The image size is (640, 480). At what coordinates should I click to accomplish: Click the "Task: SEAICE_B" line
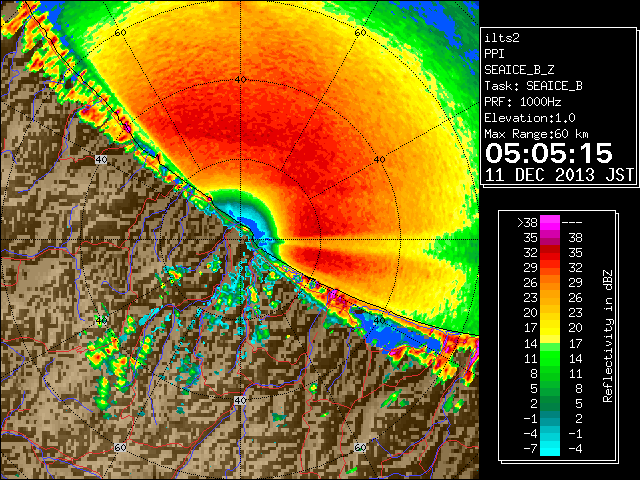(533, 86)
